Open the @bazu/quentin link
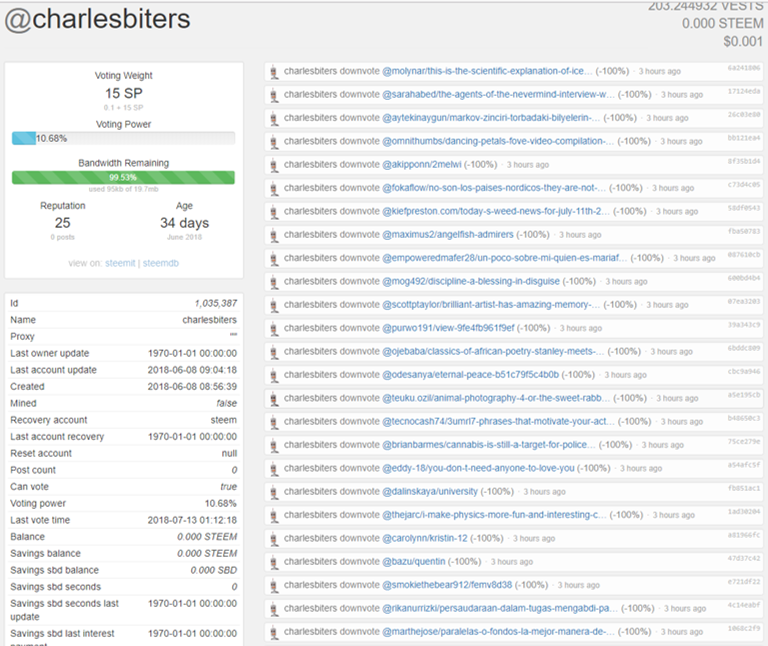 pos(413,561)
